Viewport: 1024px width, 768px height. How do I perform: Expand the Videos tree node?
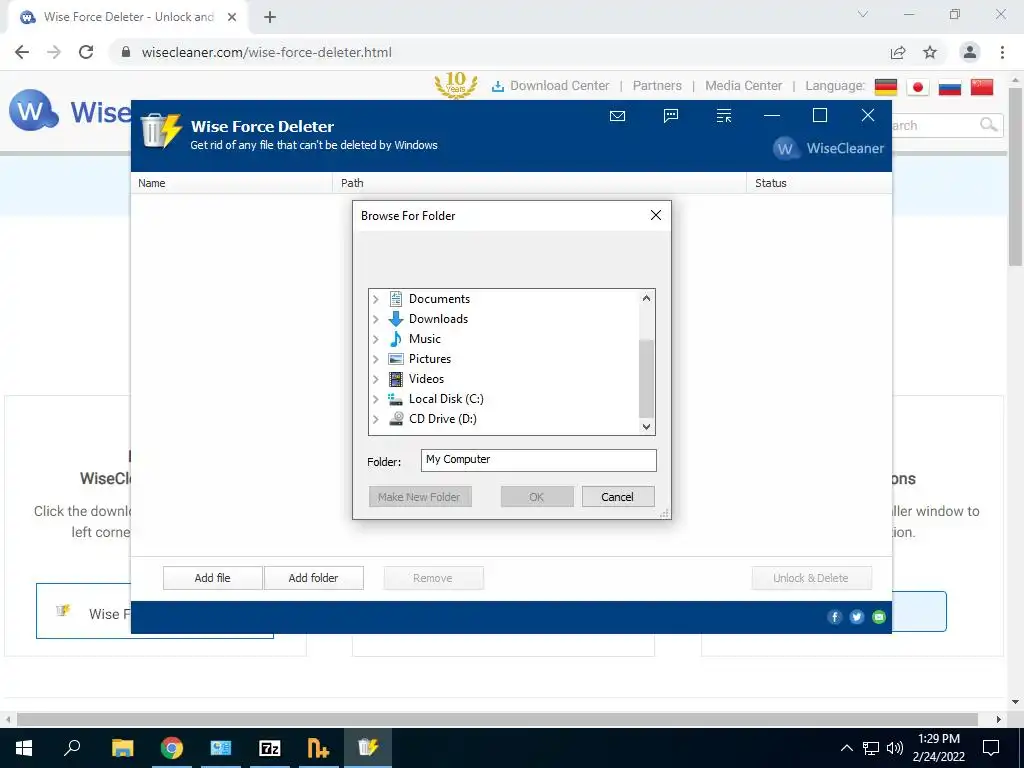(376, 379)
